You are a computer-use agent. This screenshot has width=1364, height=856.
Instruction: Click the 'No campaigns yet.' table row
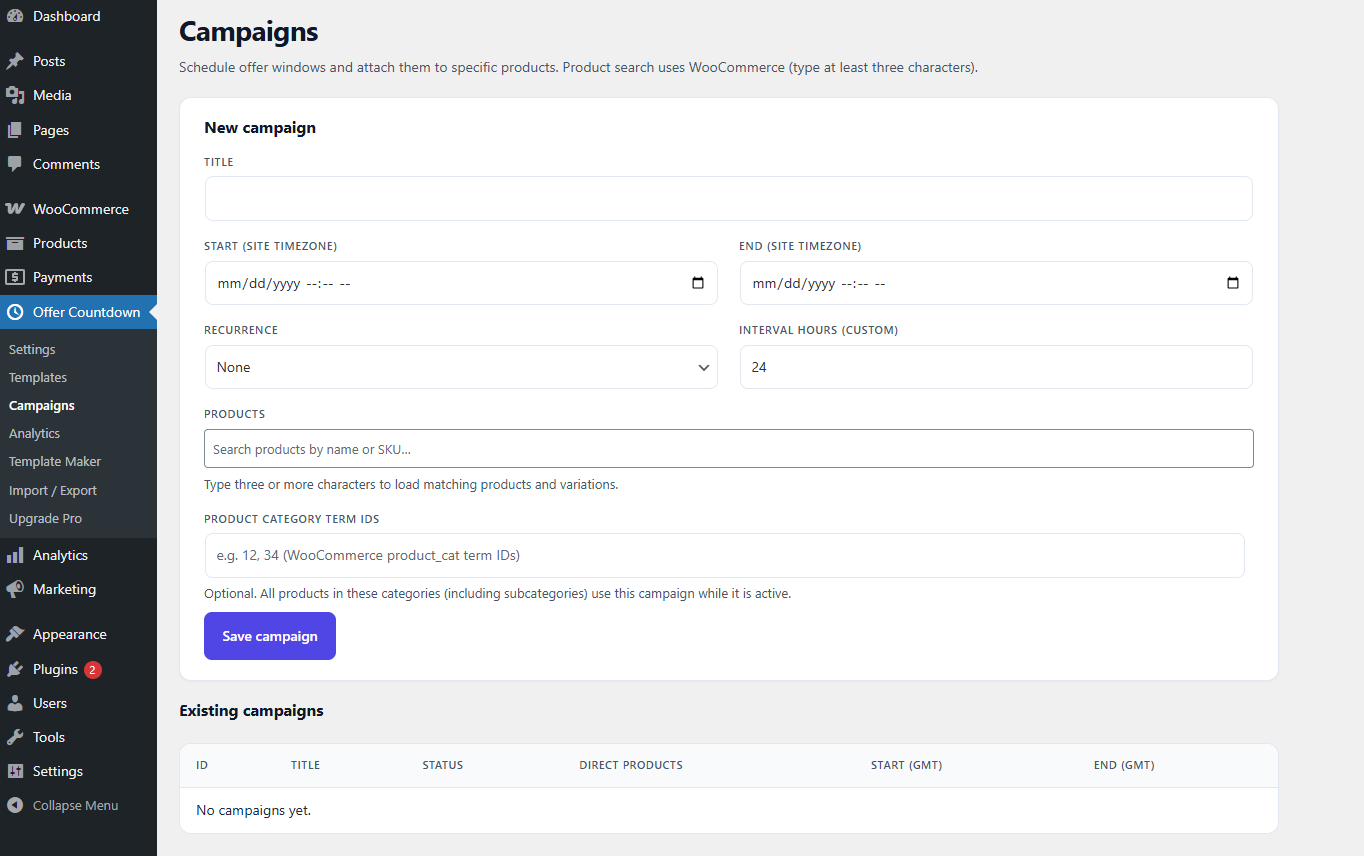coord(728,810)
